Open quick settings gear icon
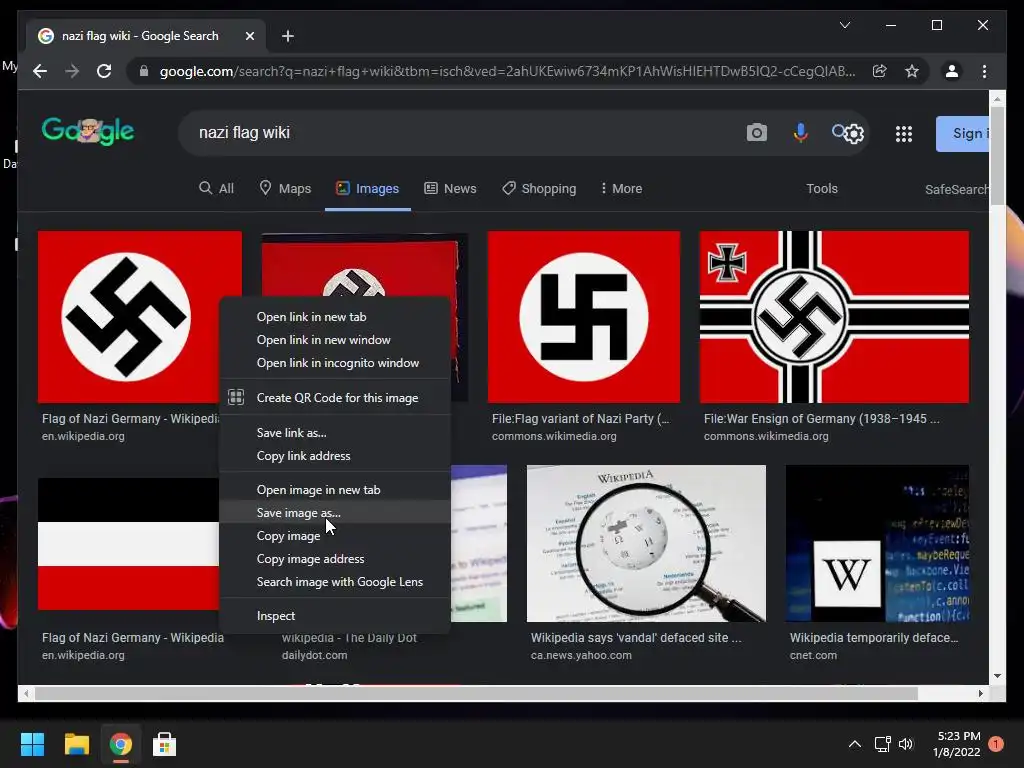This screenshot has height=768, width=1024. click(854, 134)
